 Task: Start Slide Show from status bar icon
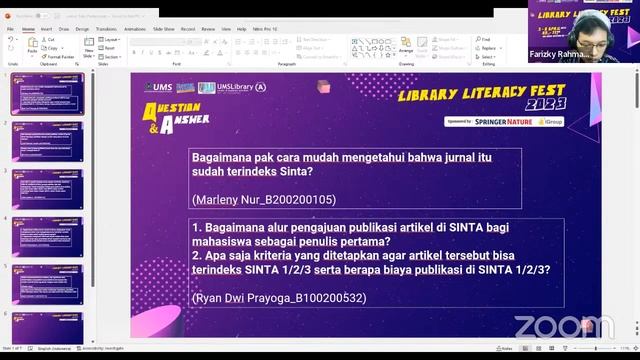pos(565,348)
